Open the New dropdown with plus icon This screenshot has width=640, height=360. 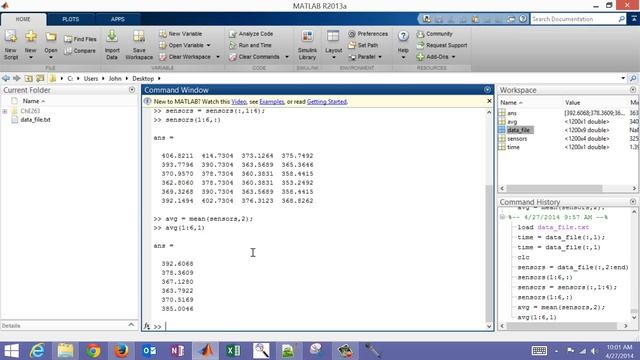click(31, 45)
